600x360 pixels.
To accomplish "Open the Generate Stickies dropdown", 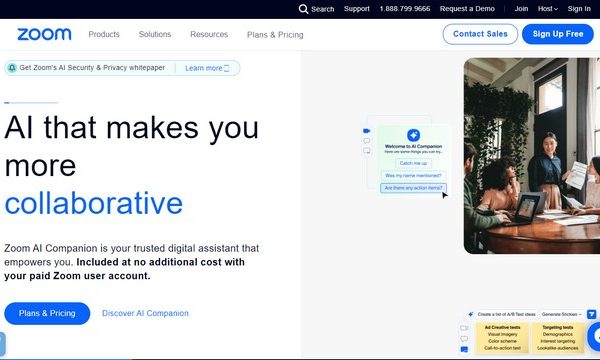I will click(561, 314).
